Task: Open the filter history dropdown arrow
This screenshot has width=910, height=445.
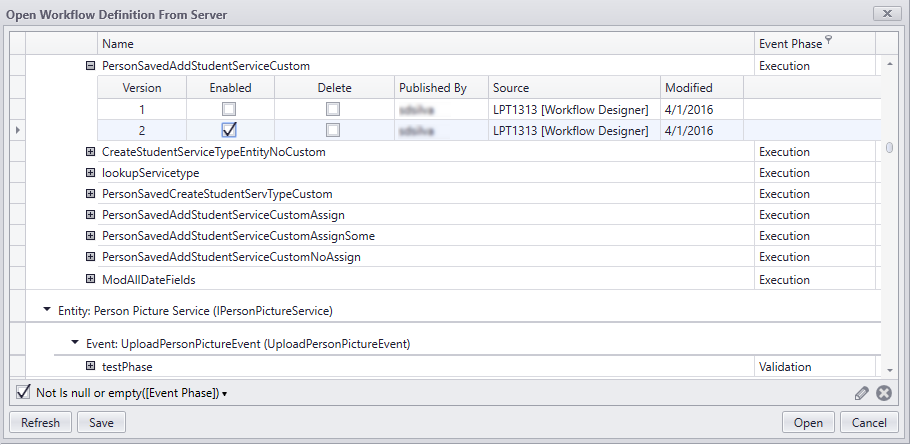Action: pyautogui.click(x=225, y=394)
